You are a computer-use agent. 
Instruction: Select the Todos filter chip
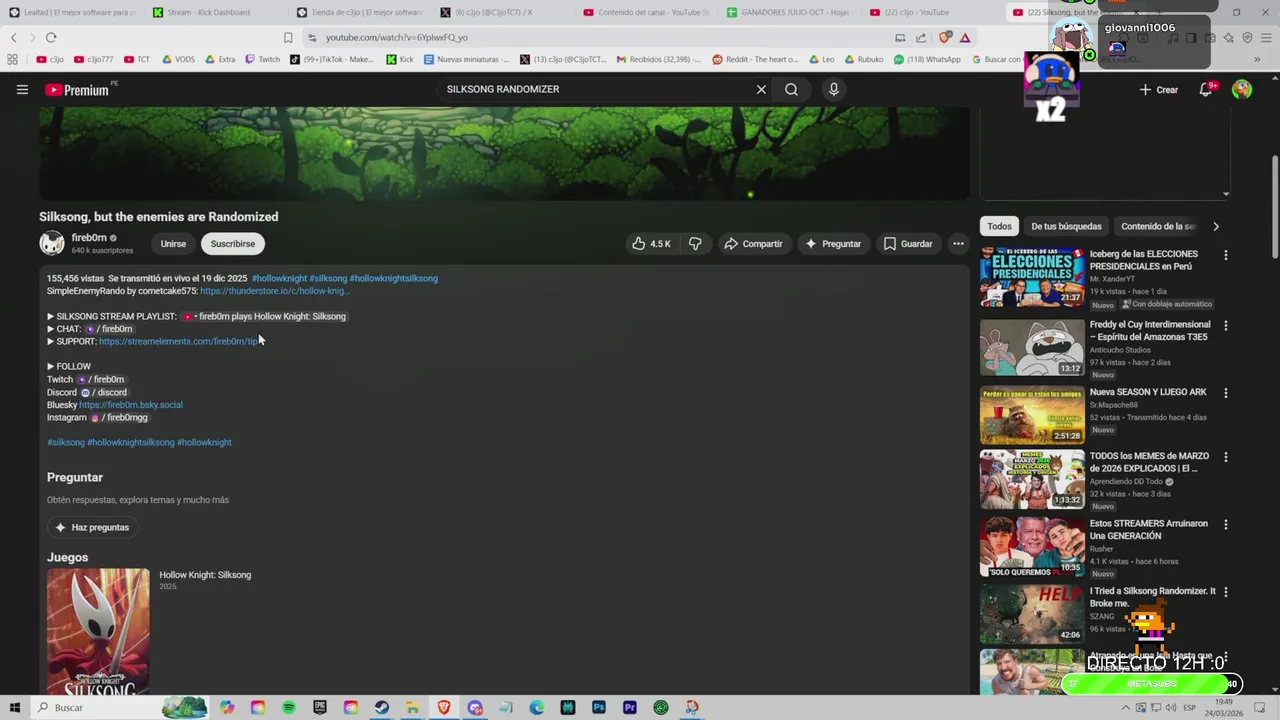click(x=1000, y=226)
